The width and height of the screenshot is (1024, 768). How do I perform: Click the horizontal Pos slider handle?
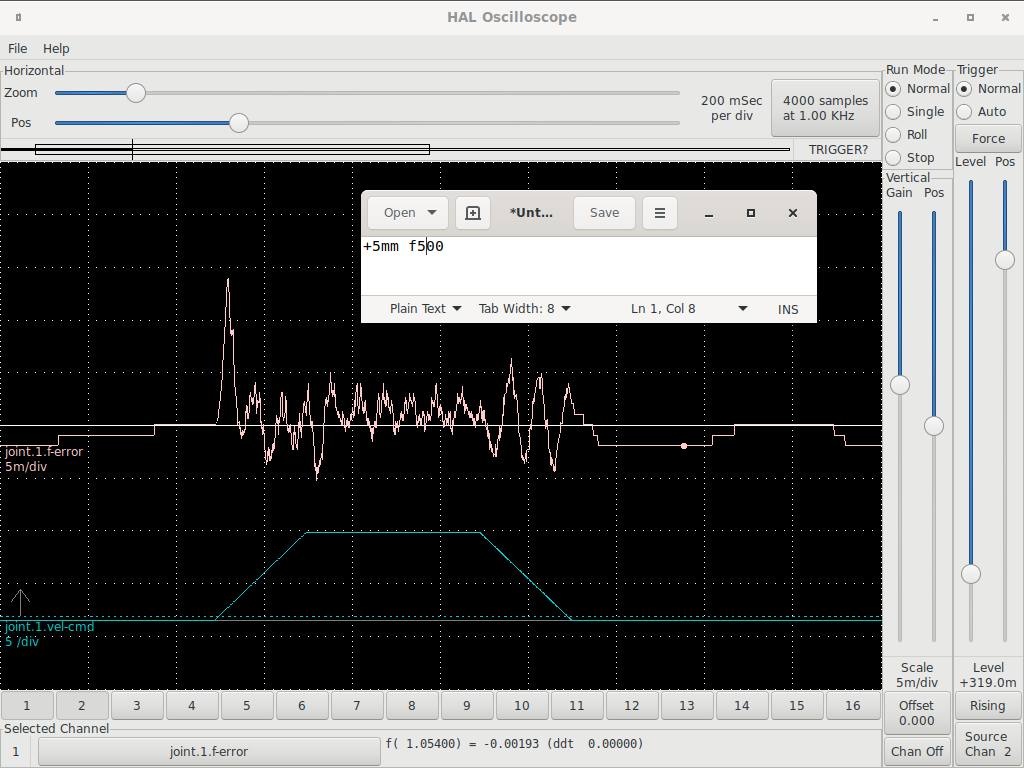(x=239, y=123)
